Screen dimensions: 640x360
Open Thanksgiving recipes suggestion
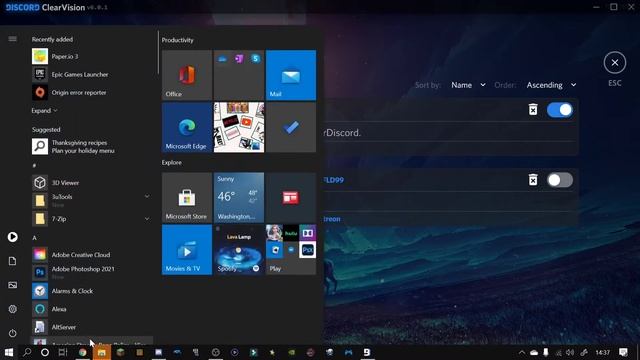point(92,147)
